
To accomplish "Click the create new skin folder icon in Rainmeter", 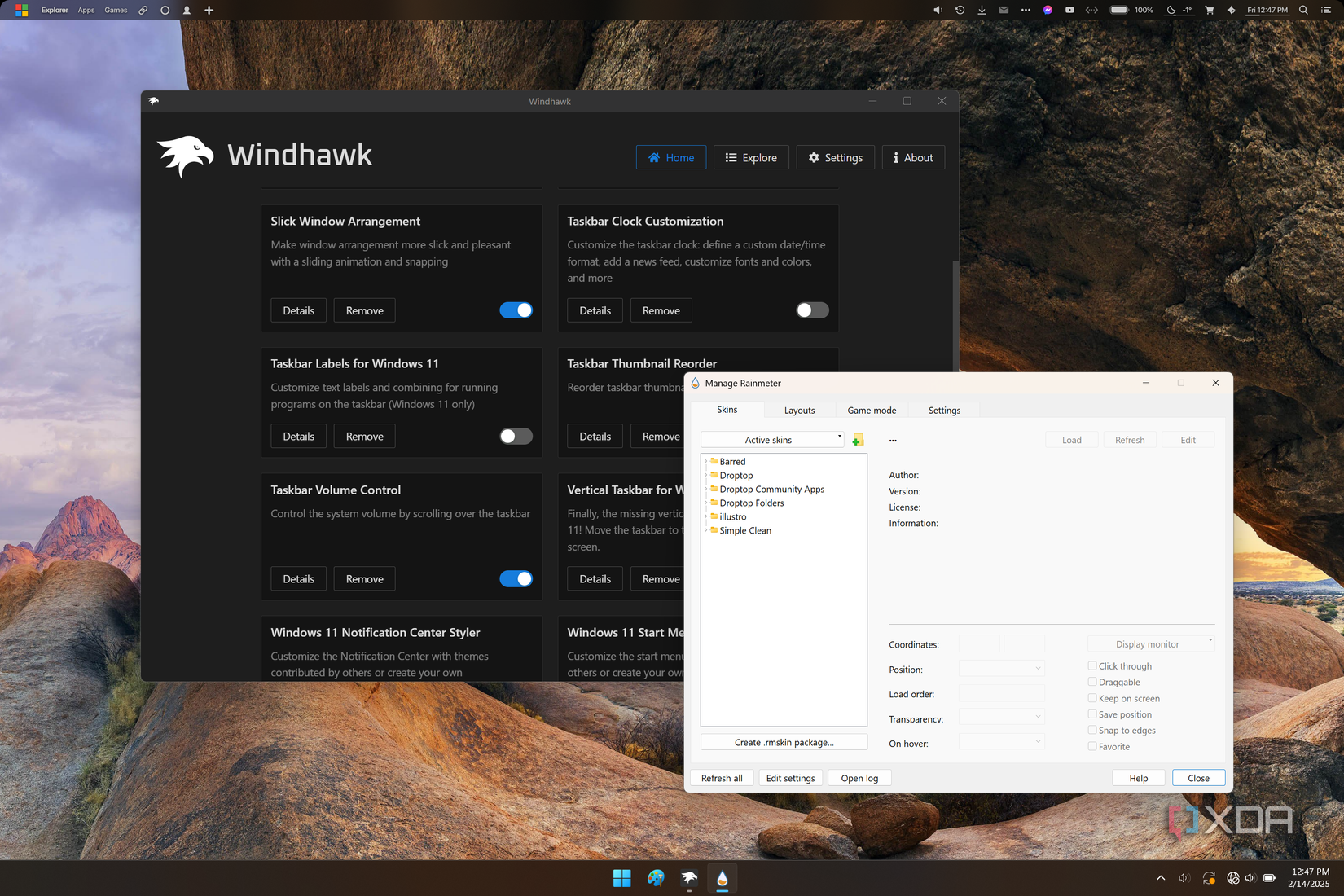I will tap(857, 440).
